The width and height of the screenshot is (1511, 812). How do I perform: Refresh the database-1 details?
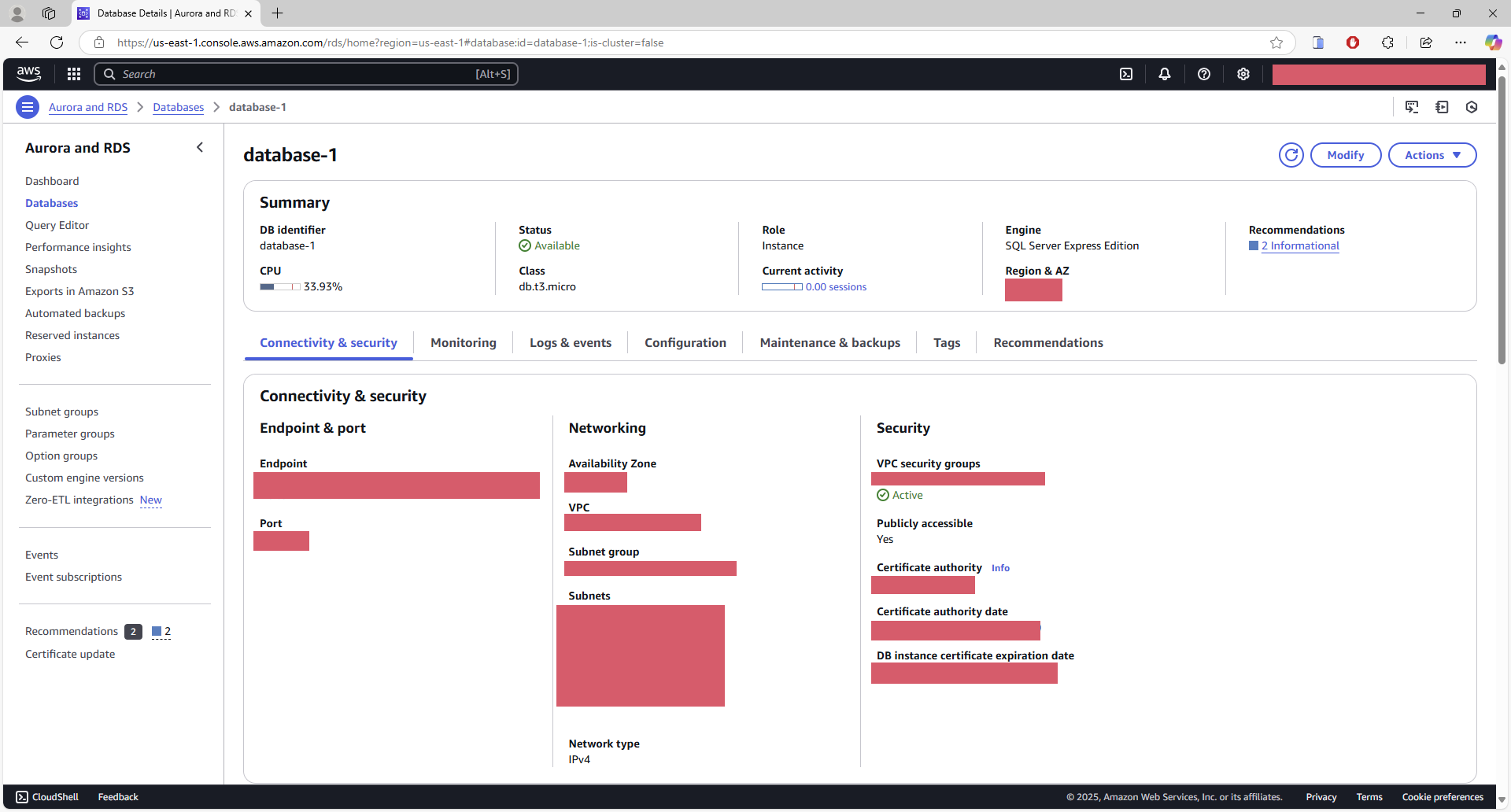(1291, 155)
